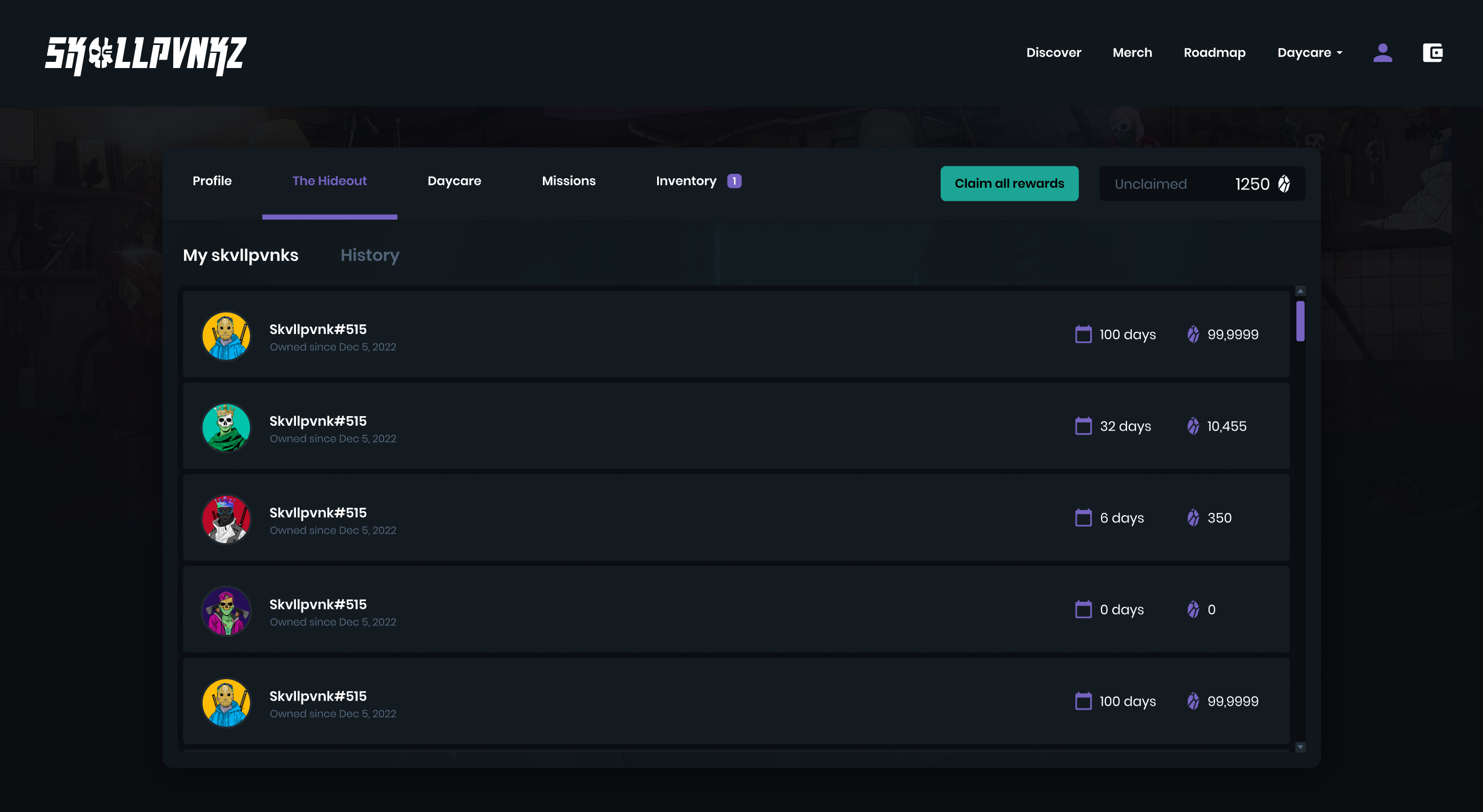Viewport: 1483px width, 812px height.
Task: Switch to the Profile tab
Action: pos(212,181)
